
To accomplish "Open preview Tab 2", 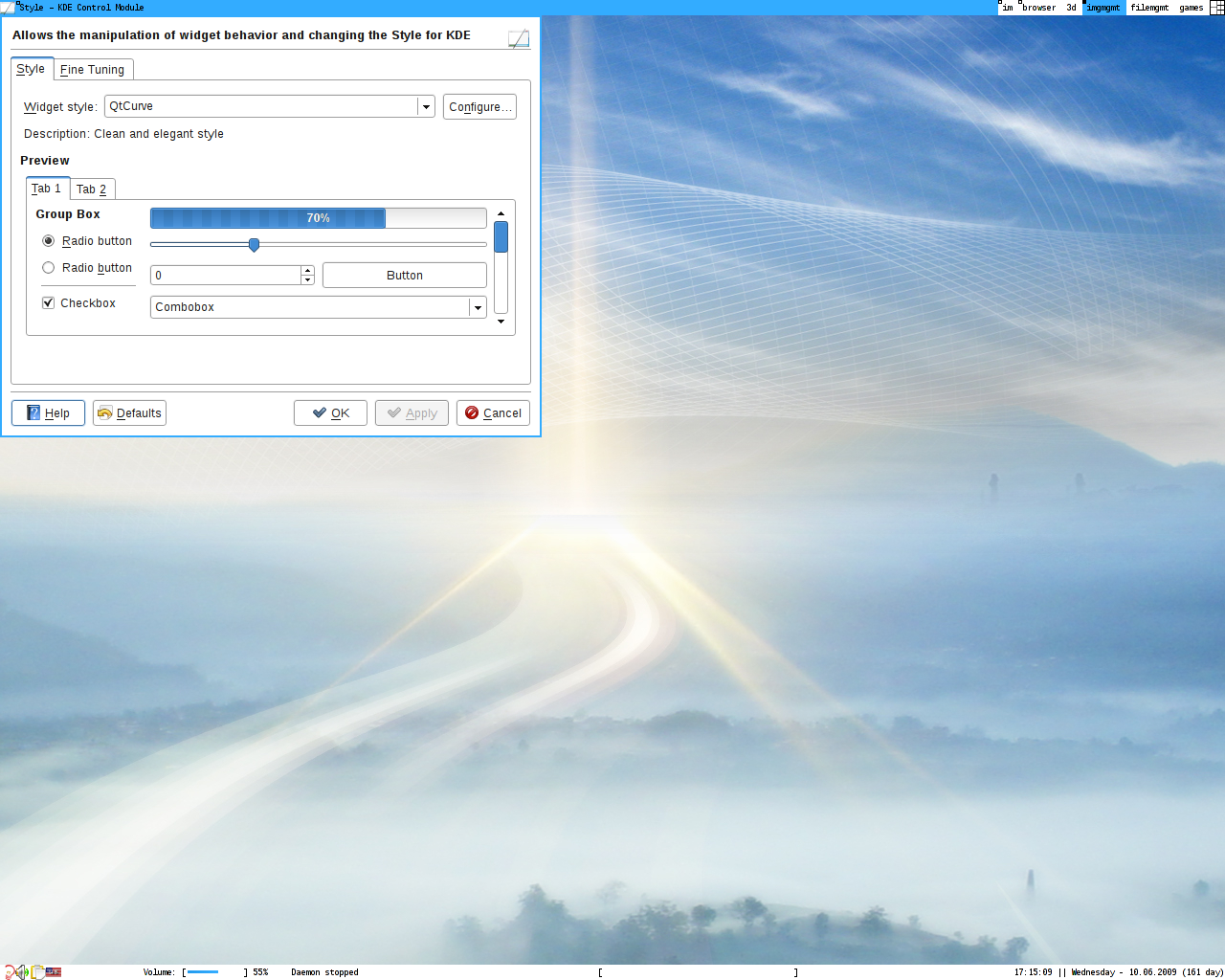I will click(92, 189).
